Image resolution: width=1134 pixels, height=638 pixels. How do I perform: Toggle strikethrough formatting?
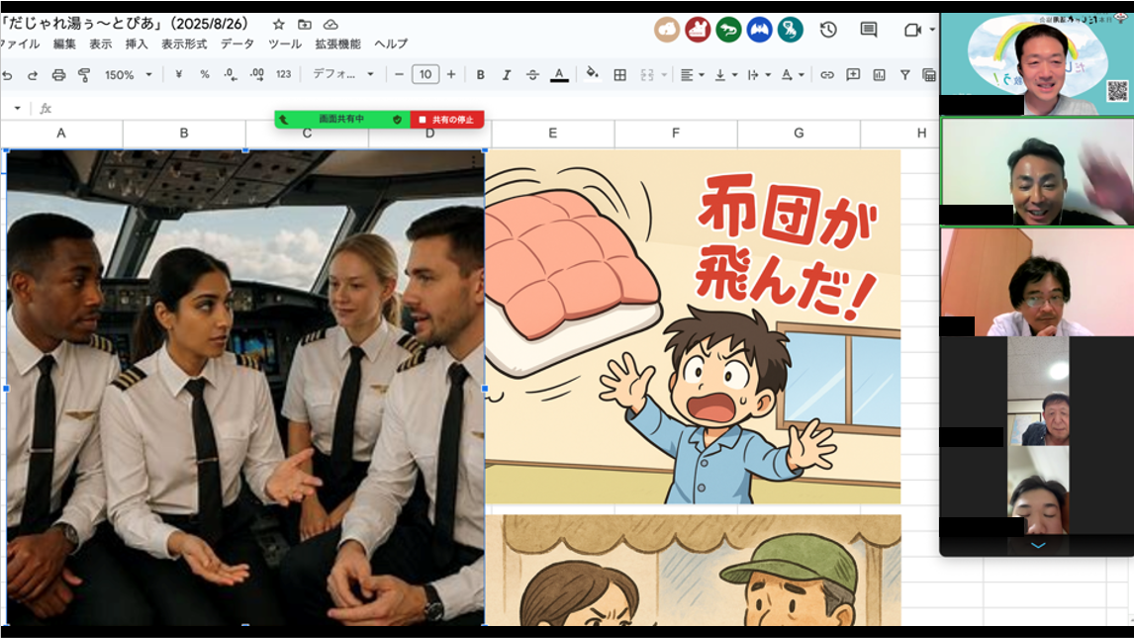coord(532,75)
